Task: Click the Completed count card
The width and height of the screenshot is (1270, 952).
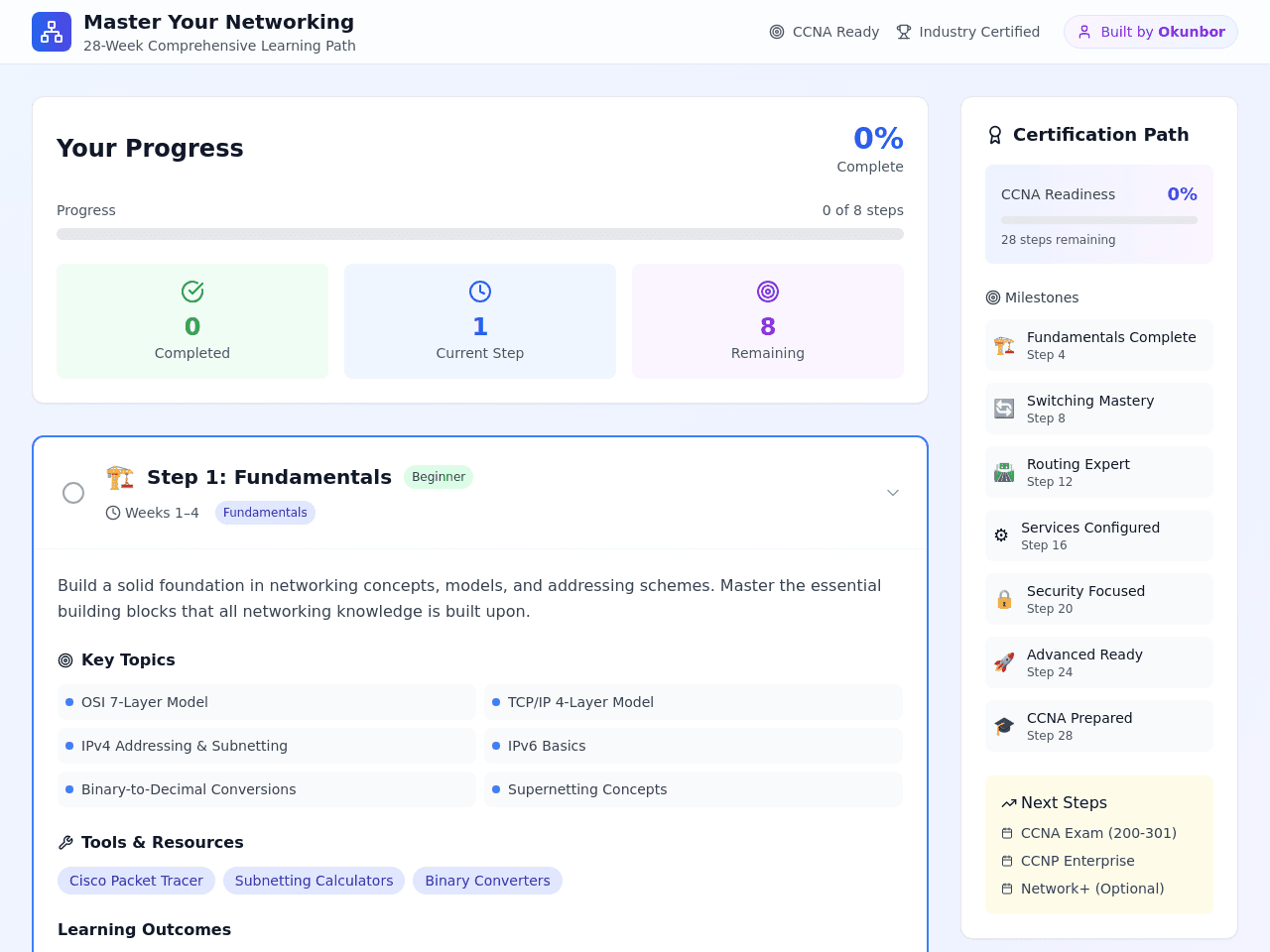Action: tap(192, 321)
